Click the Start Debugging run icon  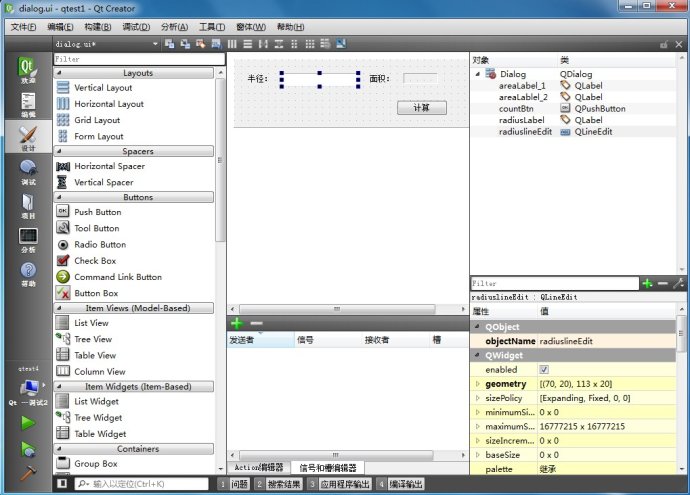28,449
